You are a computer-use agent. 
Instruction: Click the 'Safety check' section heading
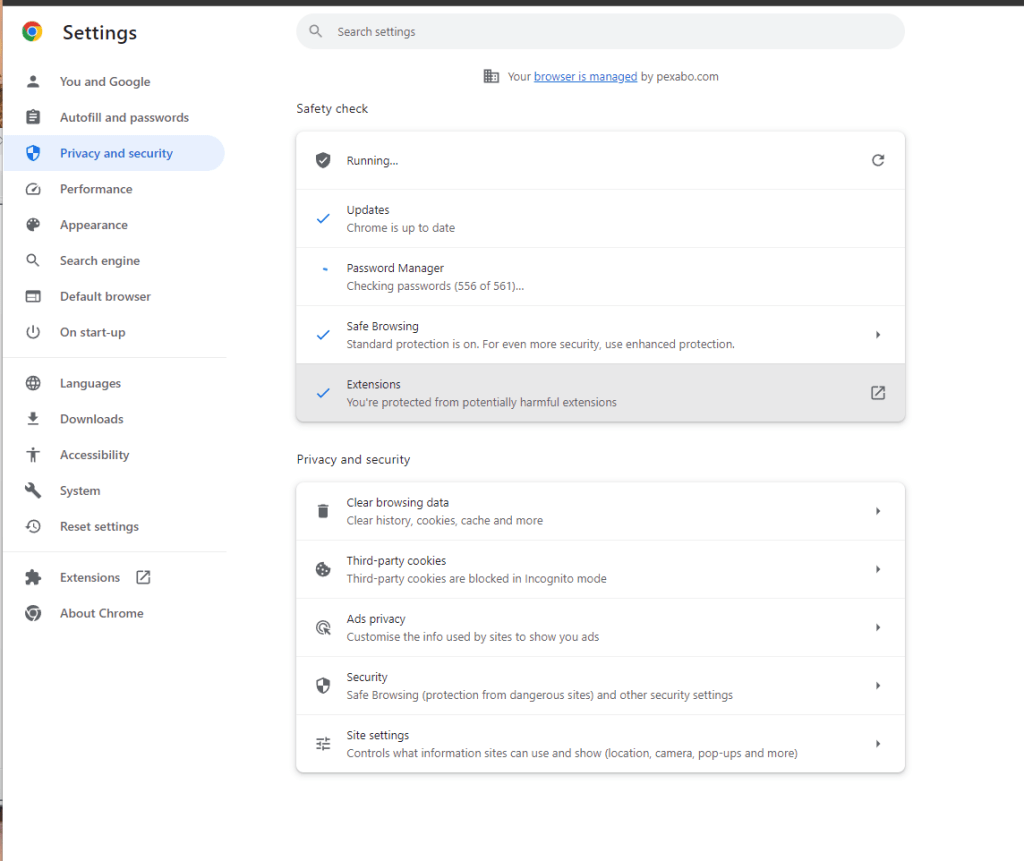[x=332, y=108]
